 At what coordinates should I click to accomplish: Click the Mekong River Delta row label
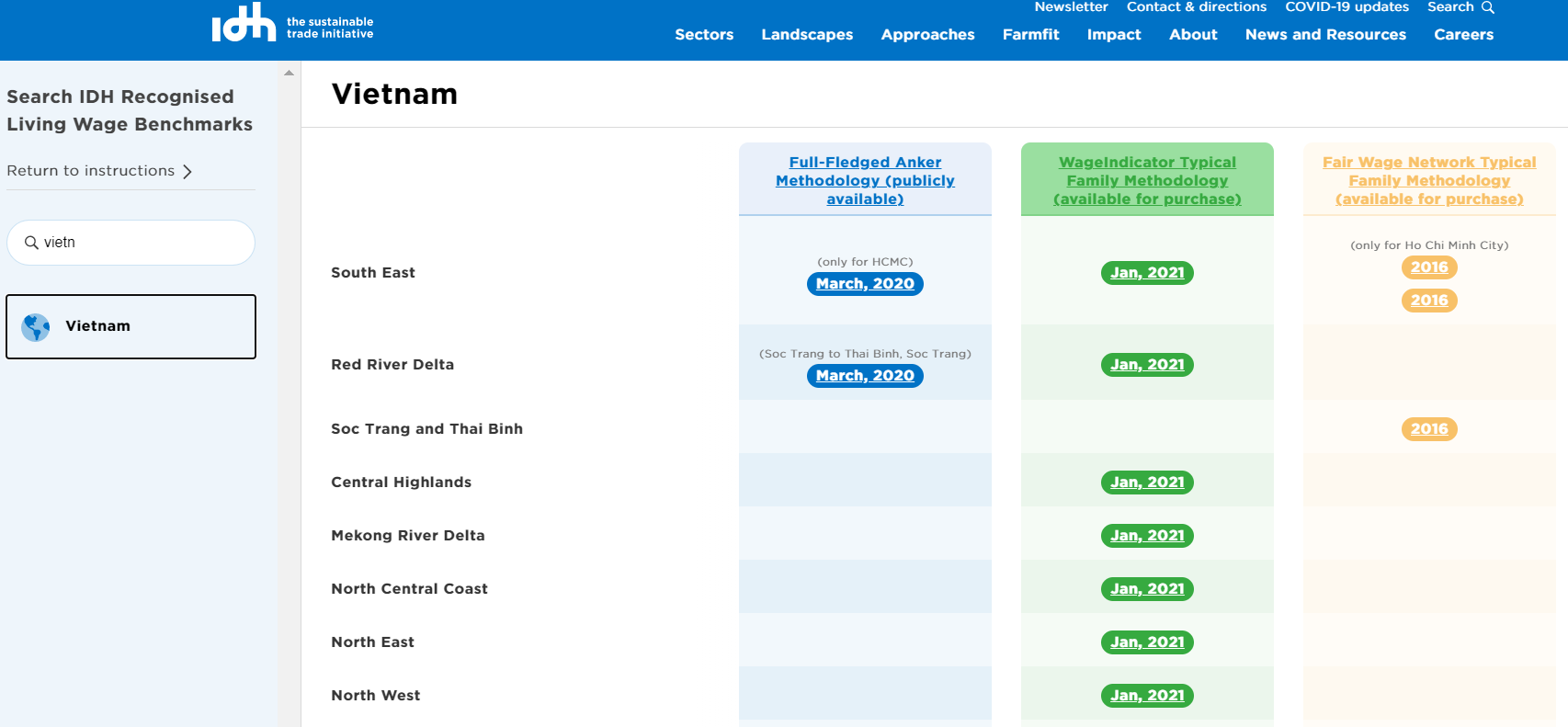pos(408,536)
